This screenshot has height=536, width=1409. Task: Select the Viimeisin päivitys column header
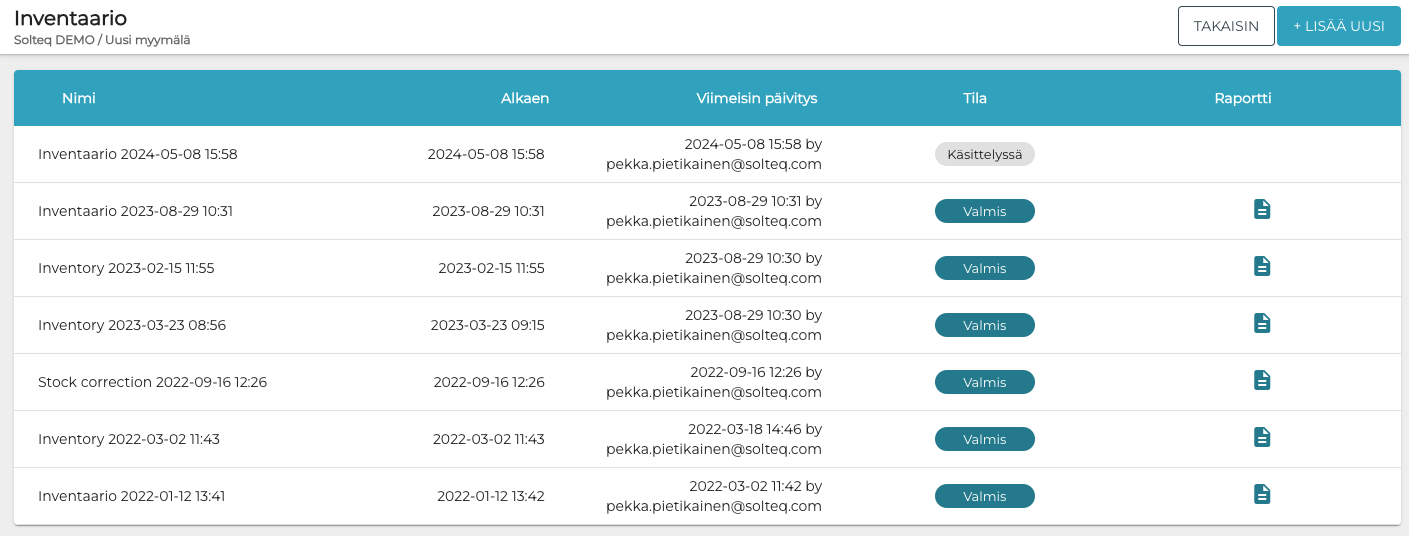pos(757,98)
